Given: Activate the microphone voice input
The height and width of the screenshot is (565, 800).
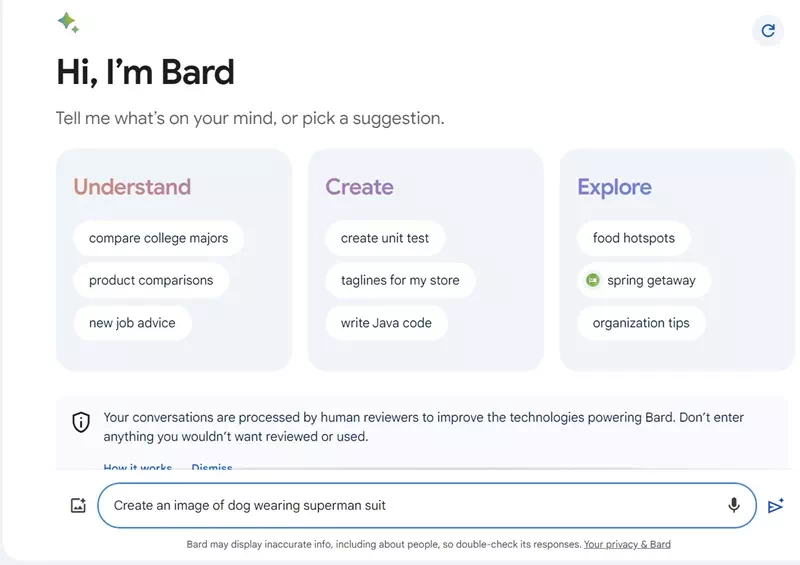Looking at the screenshot, I should click(734, 505).
